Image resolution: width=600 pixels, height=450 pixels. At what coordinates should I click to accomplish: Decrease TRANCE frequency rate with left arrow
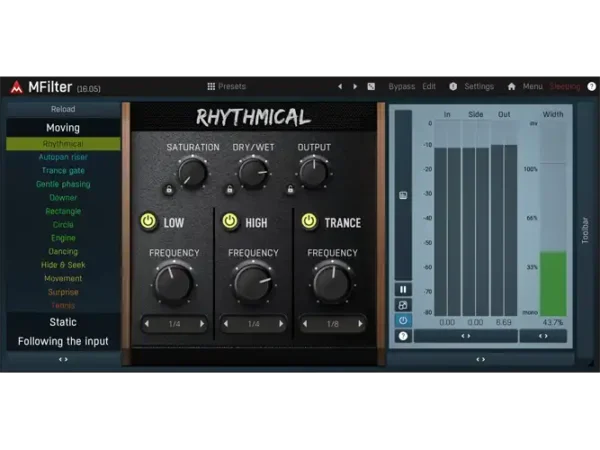[x=305, y=324]
